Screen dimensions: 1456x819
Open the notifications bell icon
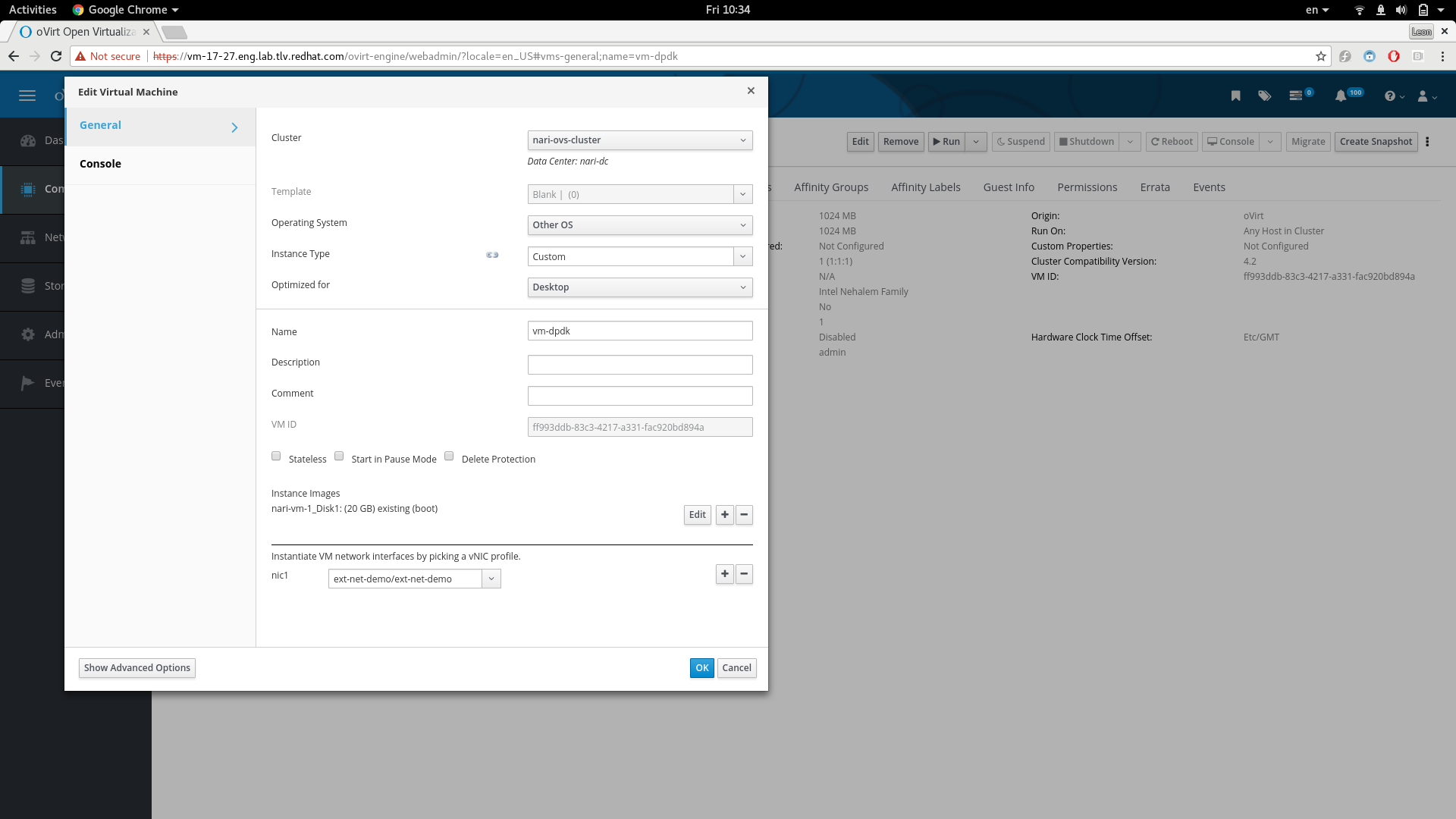point(1341,96)
